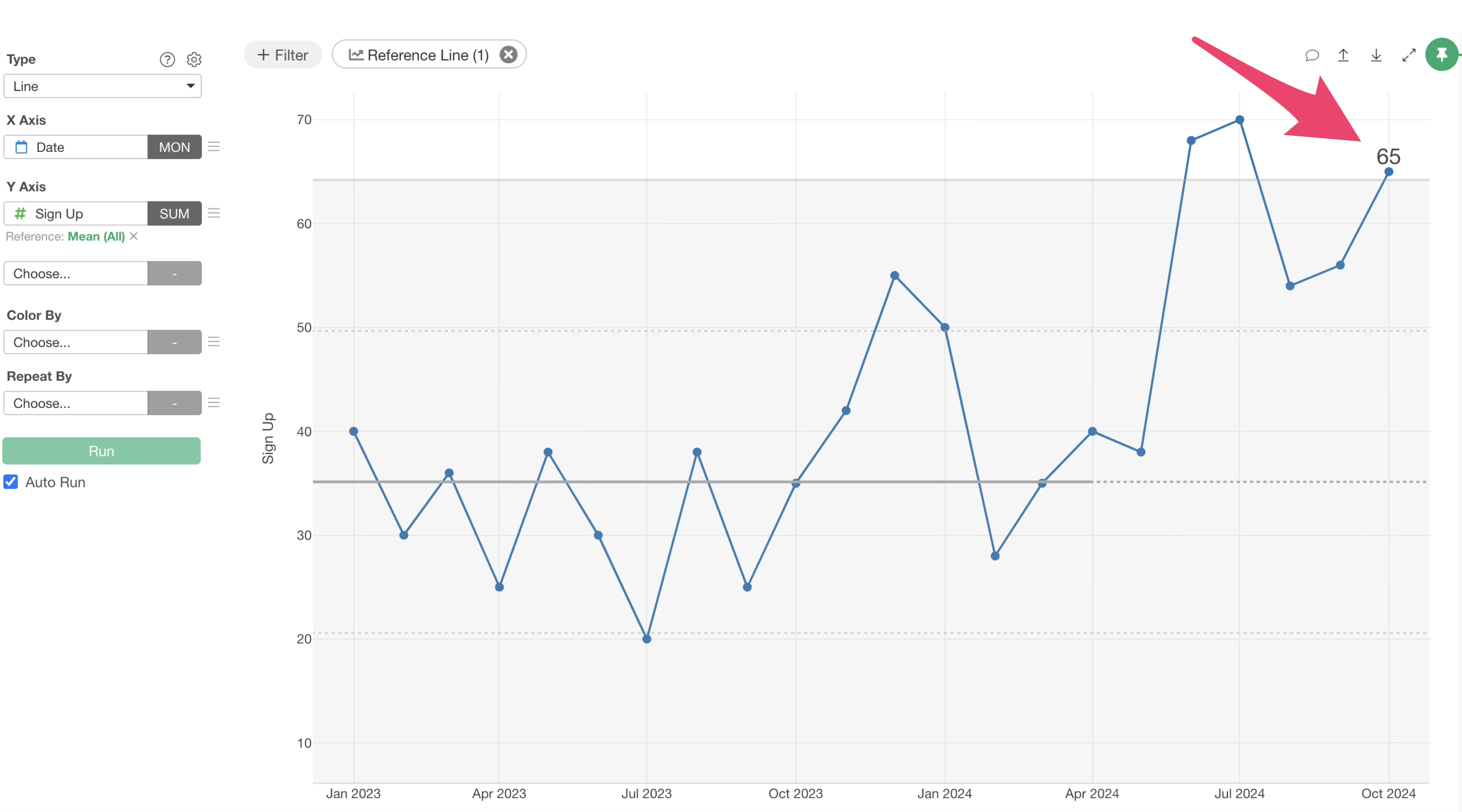This screenshot has width=1462, height=812.
Task: Click the green pin button
Action: pos(1441,55)
